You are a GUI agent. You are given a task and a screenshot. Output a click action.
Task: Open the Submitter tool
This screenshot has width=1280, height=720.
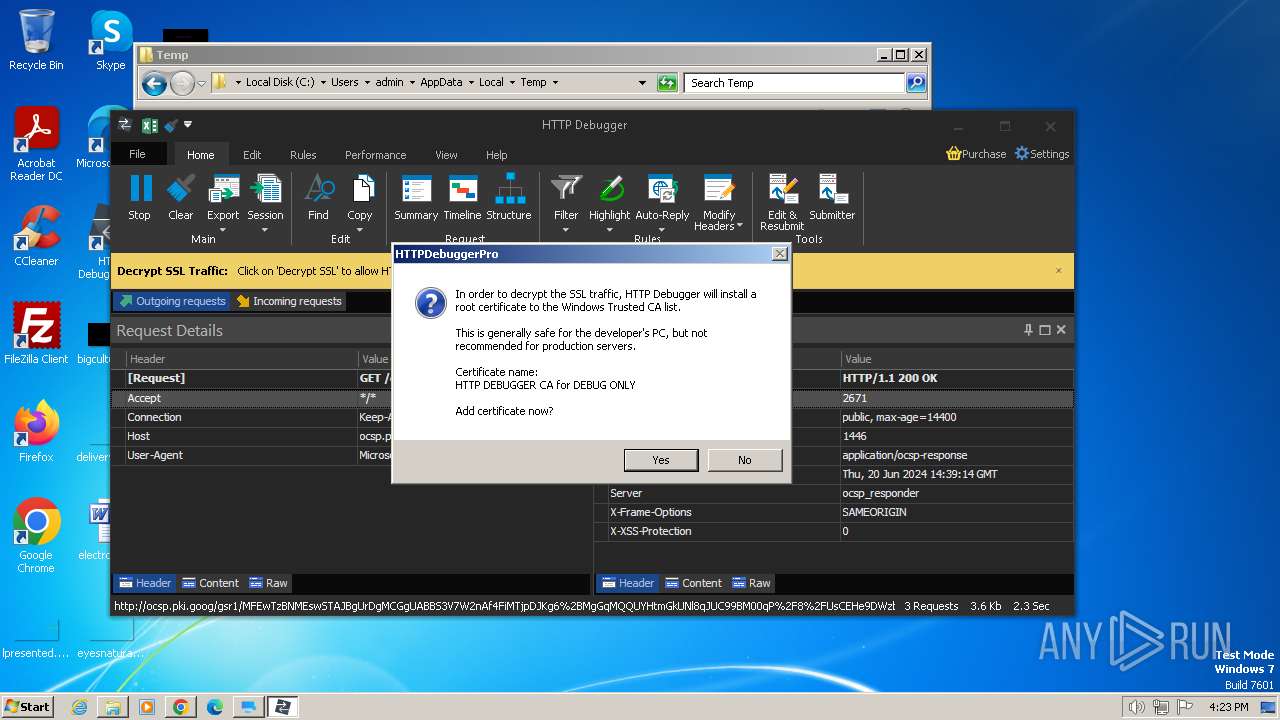click(x=832, y=197)
